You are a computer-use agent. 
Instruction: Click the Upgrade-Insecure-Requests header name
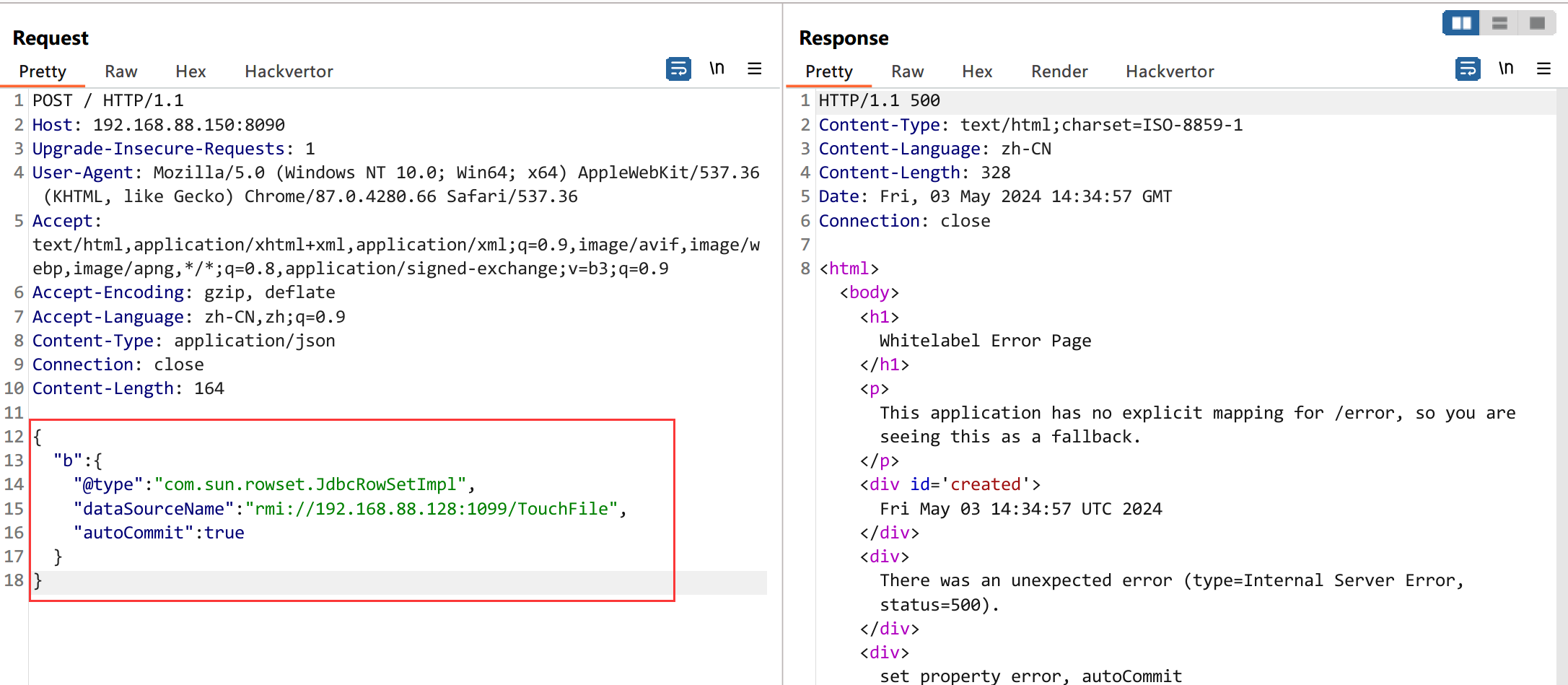[x=159, y=149]
